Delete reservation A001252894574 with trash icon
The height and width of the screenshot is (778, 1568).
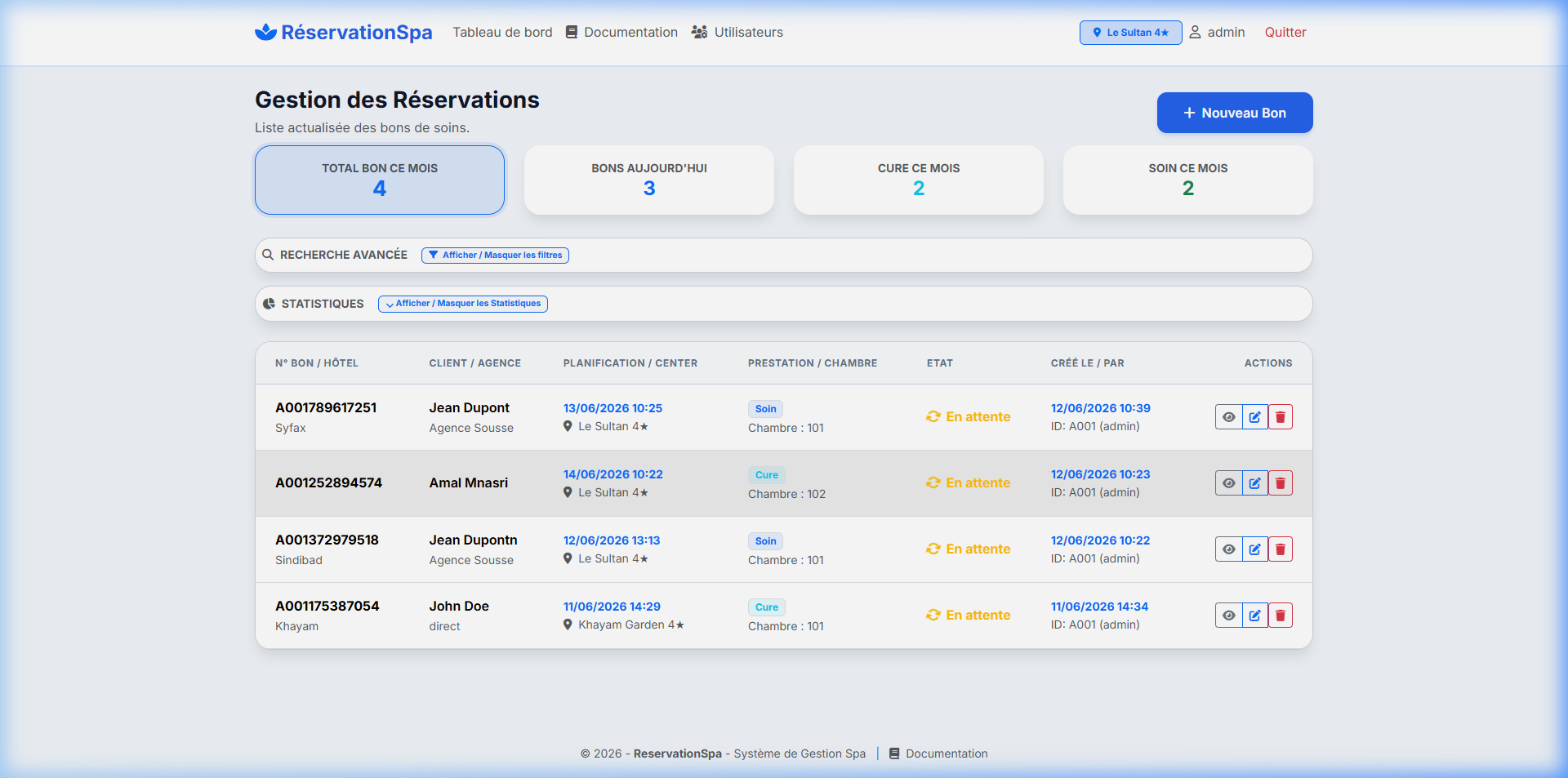point(1281,483)
